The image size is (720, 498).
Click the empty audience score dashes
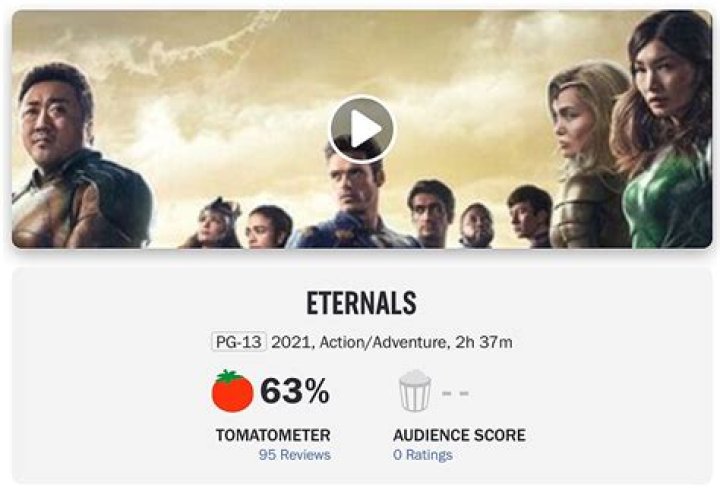455,392
